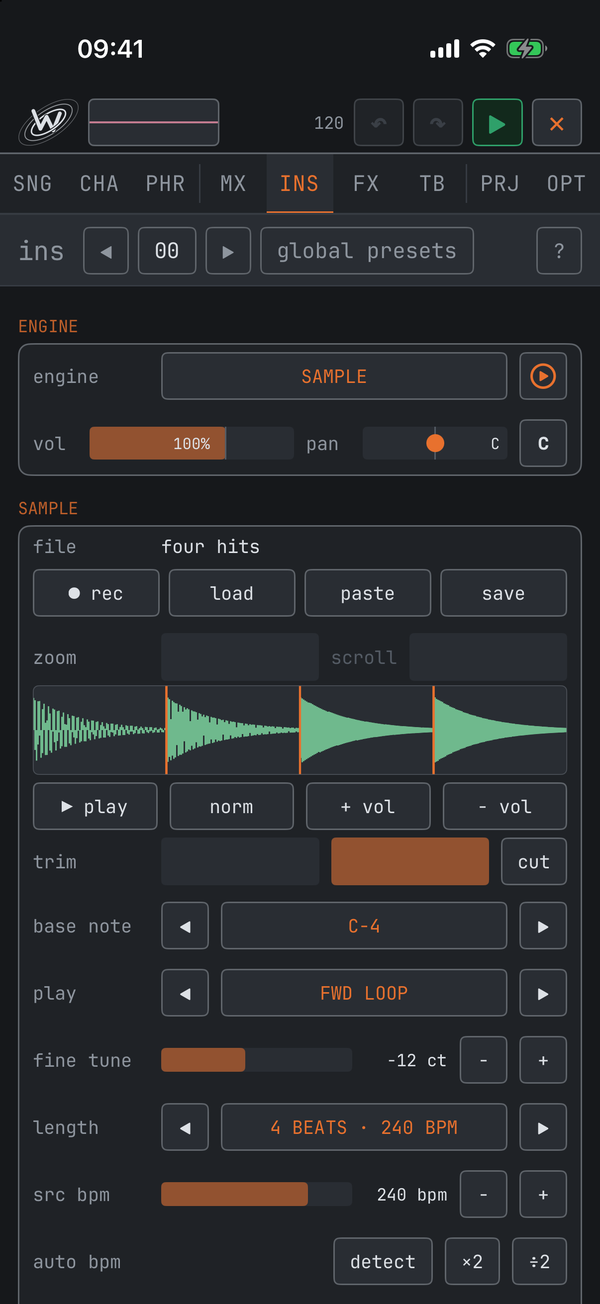Tap the battery status icon
This screenshot has height=1304, width=600.
(526, 48)
